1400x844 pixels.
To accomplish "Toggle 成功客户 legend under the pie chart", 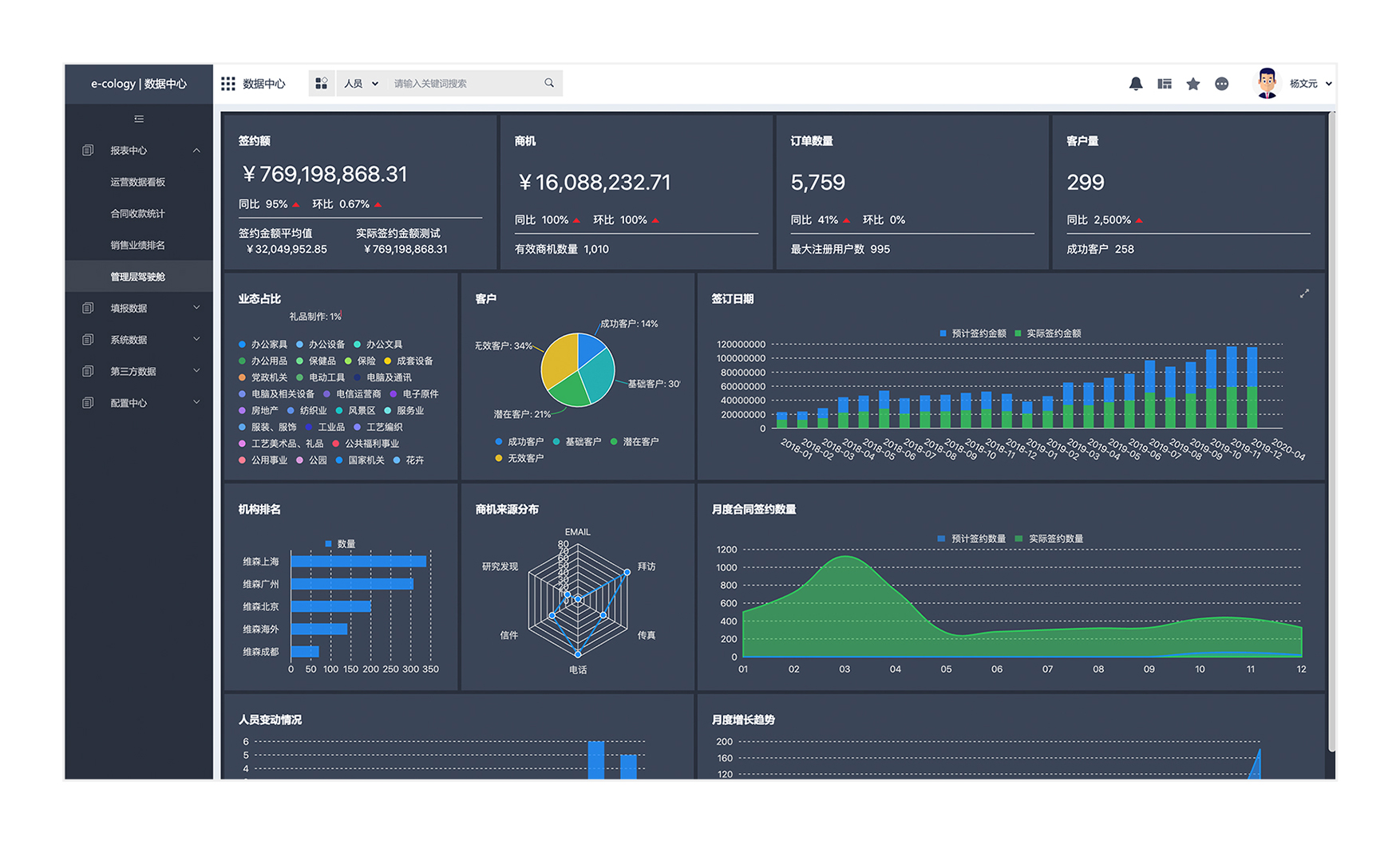I will tap(519, 441).
